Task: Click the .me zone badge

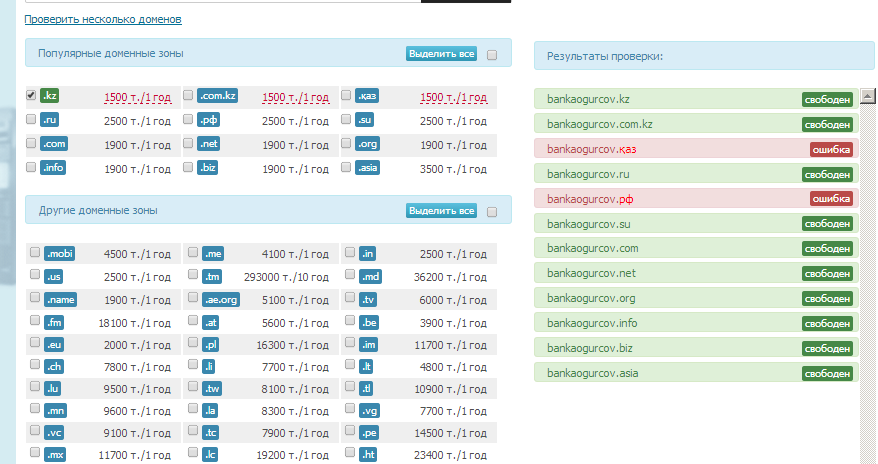Action: (213, 254)
